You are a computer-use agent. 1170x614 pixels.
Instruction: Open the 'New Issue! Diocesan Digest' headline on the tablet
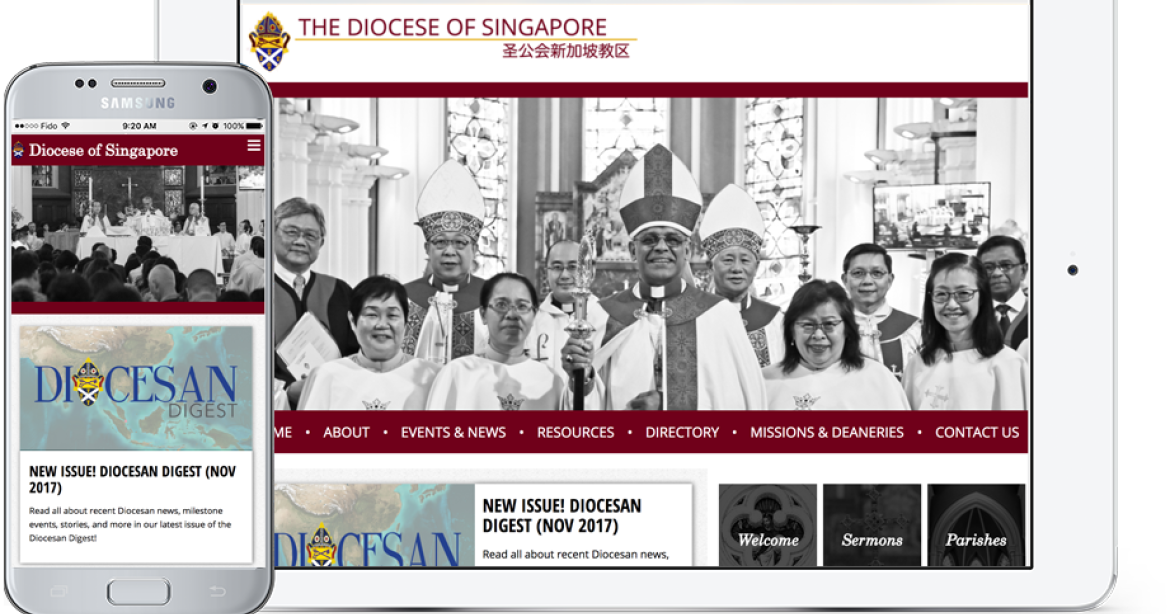561,516
